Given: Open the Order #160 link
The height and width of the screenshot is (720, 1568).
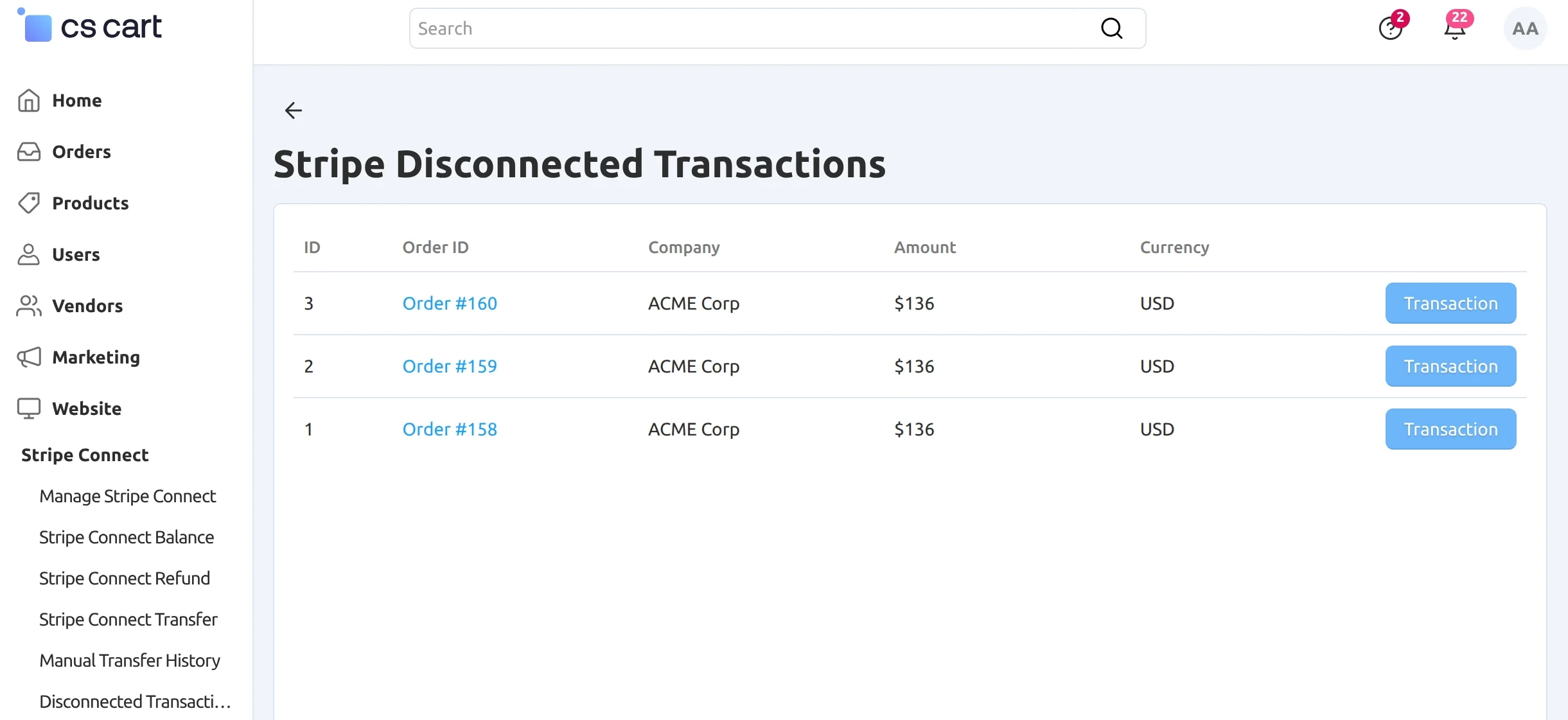Looking at the screenshot, I should point(450,303).
